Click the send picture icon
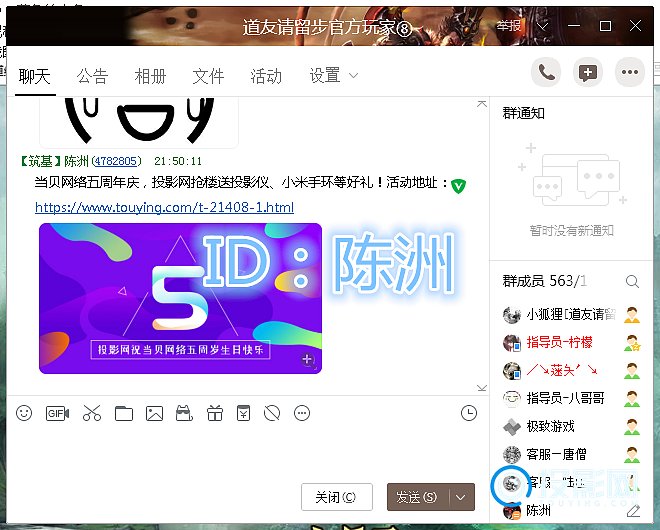This screenshot has height=530, width=660. [x=154, y=413]
